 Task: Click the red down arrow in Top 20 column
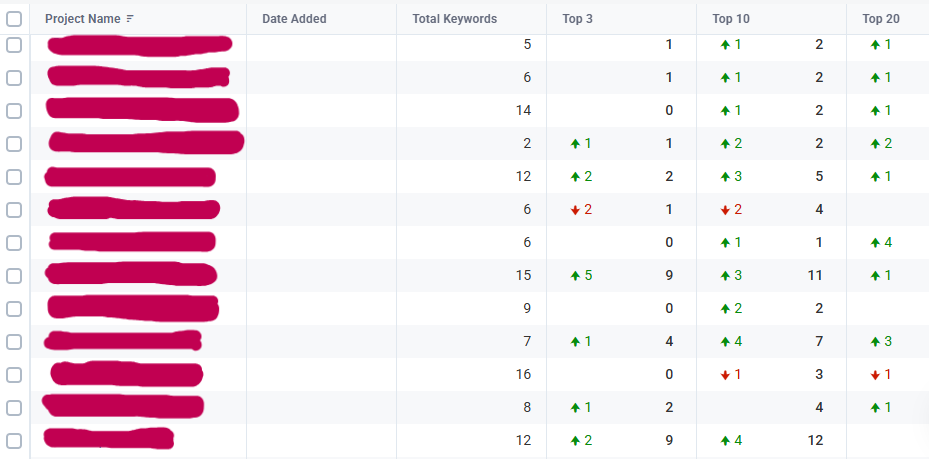click(x=875, y=375)
